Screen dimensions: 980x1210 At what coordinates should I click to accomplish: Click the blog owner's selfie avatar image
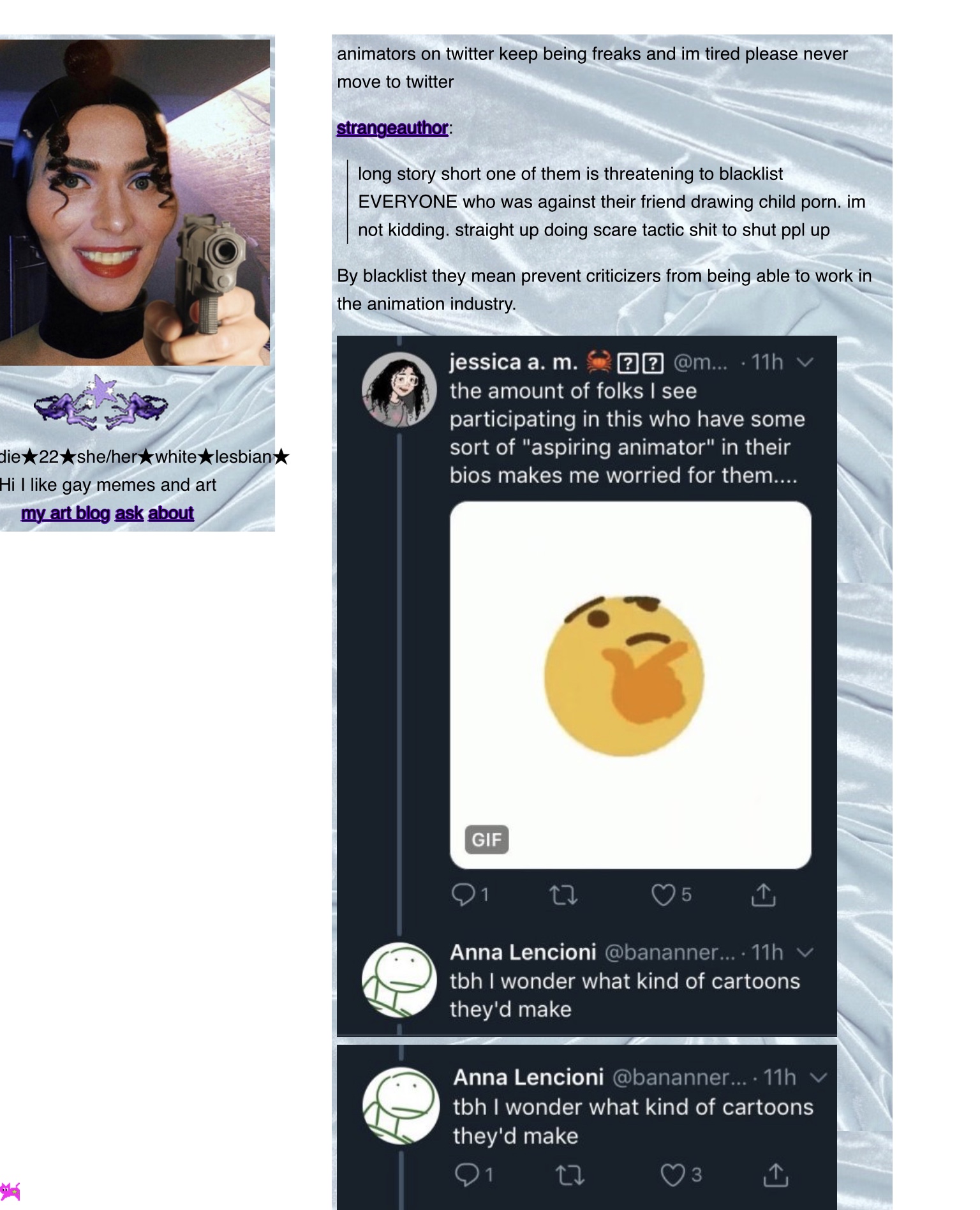(x=135, y=202)
